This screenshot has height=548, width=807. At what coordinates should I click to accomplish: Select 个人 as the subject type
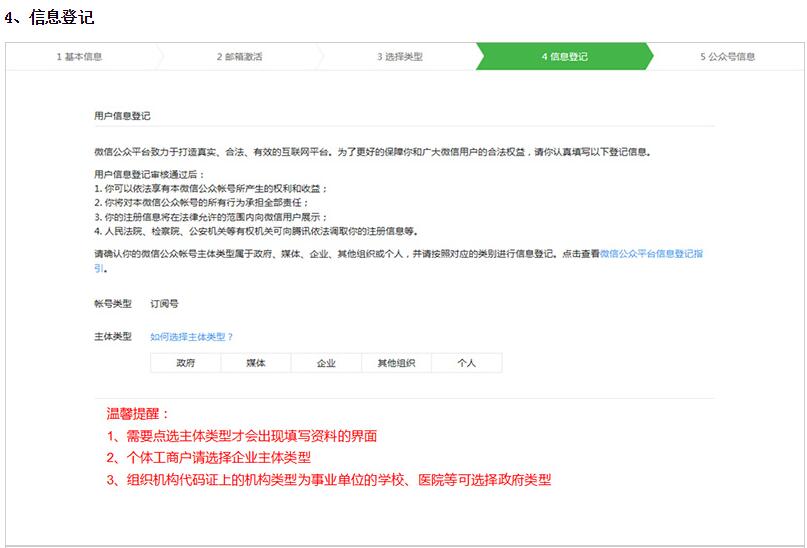(466, 363)
